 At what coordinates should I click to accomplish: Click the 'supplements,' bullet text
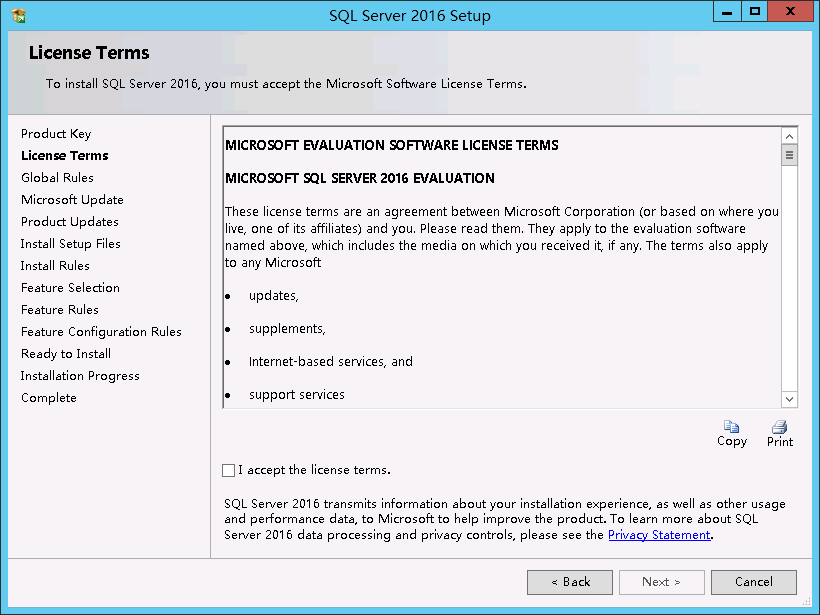coord(287,329)
